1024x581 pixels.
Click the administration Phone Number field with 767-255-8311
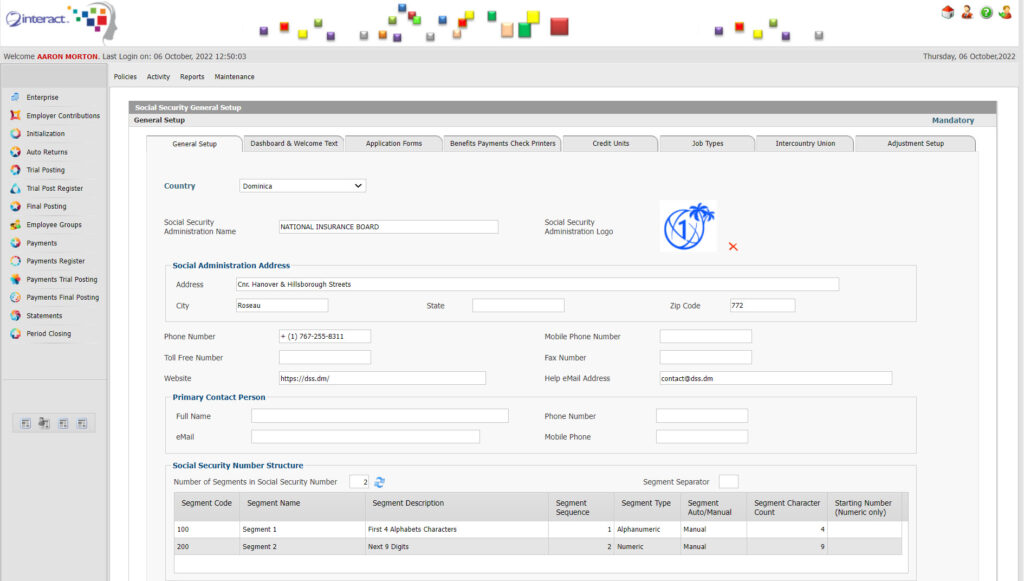pos(325,337)
